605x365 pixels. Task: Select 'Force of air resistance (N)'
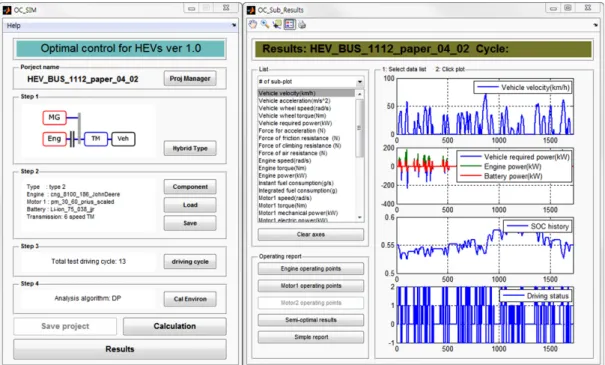[x=306, y=153]
